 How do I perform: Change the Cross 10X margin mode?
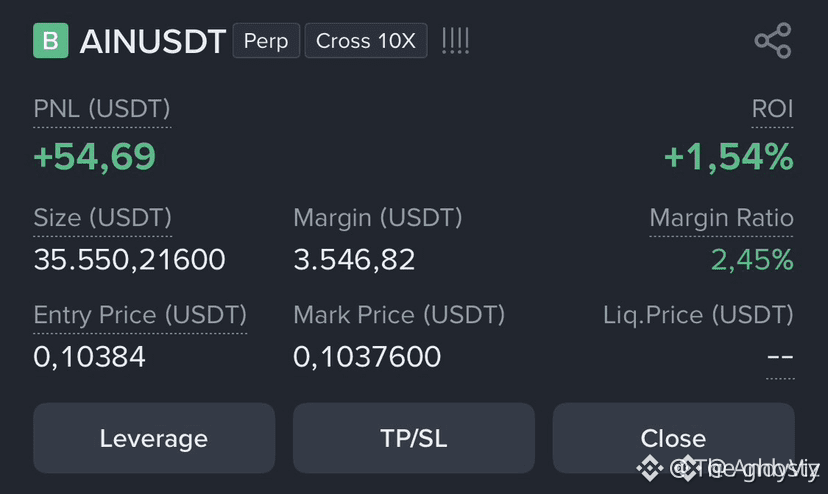point(366,41)
